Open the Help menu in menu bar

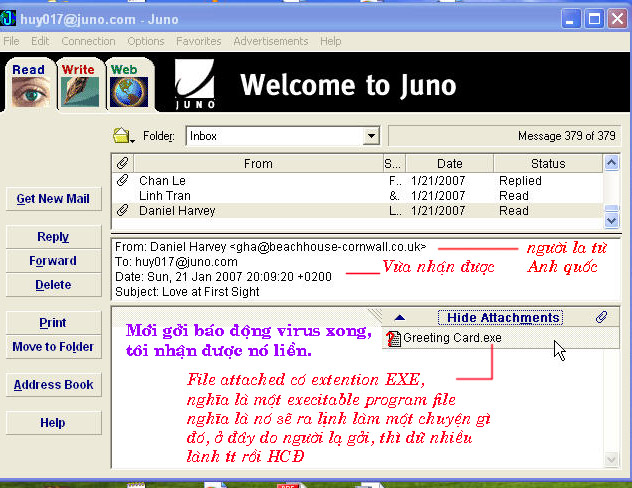pyautogui.click(x=331, y=41)
